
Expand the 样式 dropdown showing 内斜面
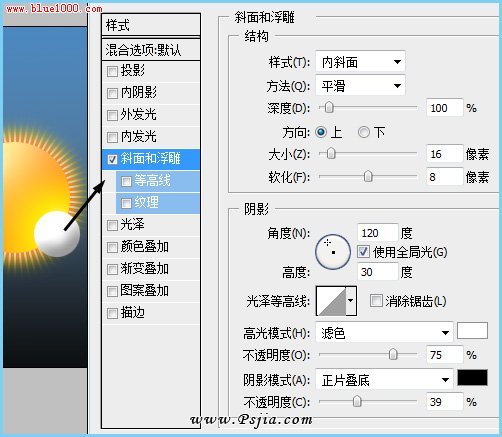click(x=360, y=62)
